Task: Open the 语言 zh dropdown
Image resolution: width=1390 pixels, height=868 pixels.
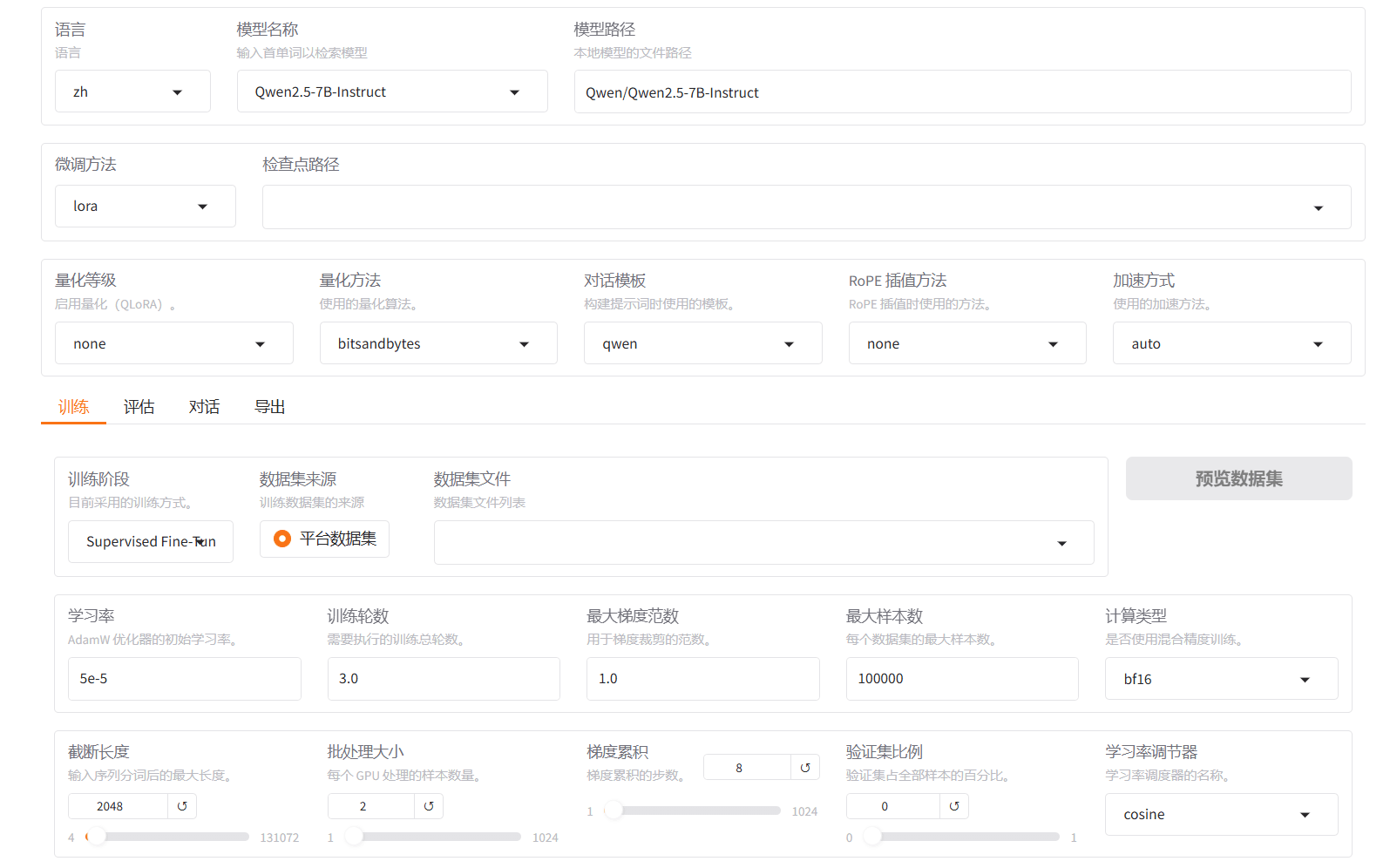Action: (x=132, y=92)
